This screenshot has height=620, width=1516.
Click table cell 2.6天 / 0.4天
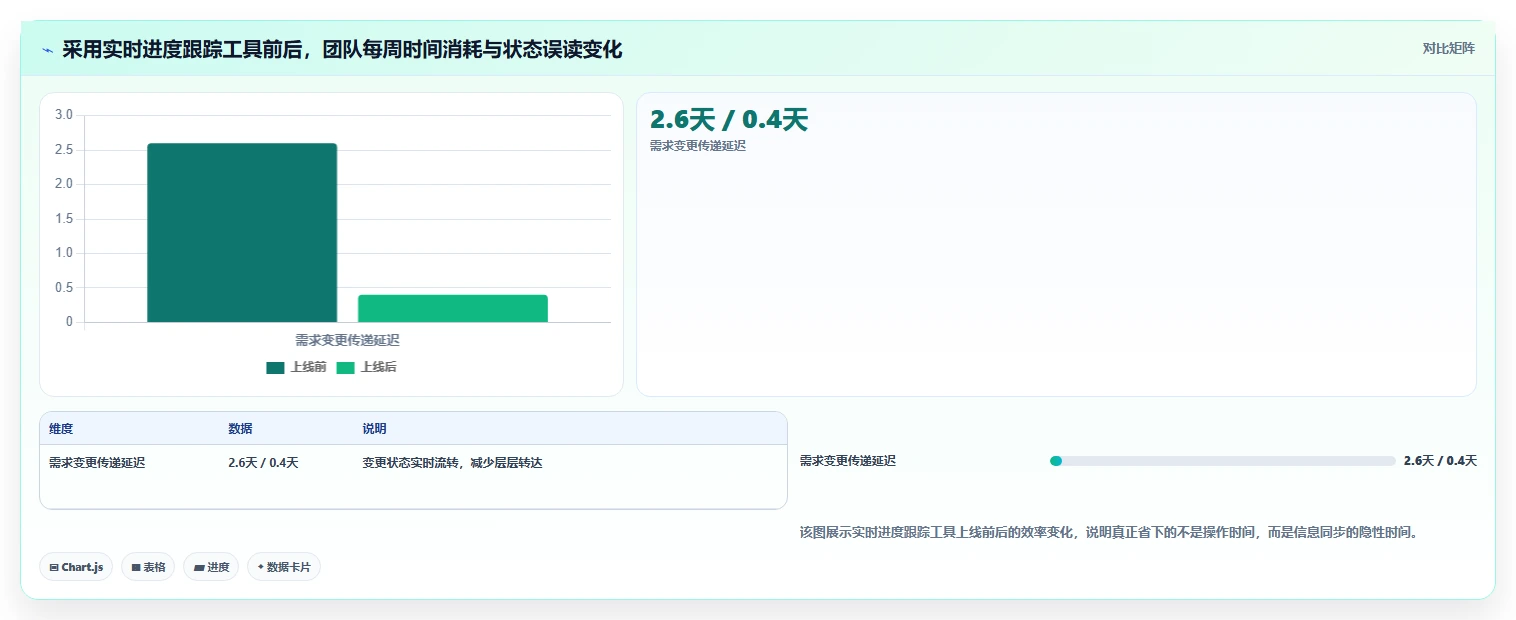click(x=263, y=463)
